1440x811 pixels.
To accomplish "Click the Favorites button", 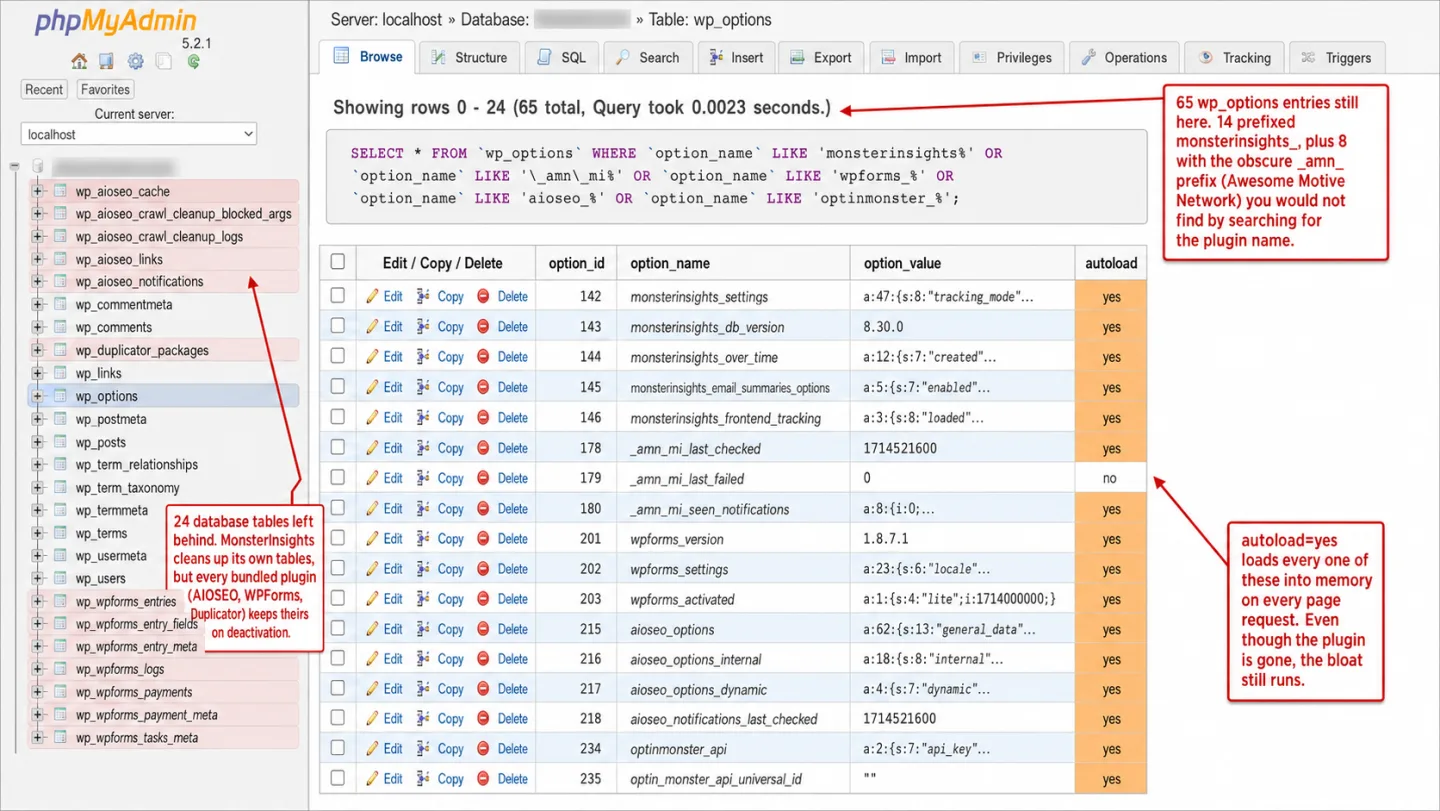I will point(105,89).
